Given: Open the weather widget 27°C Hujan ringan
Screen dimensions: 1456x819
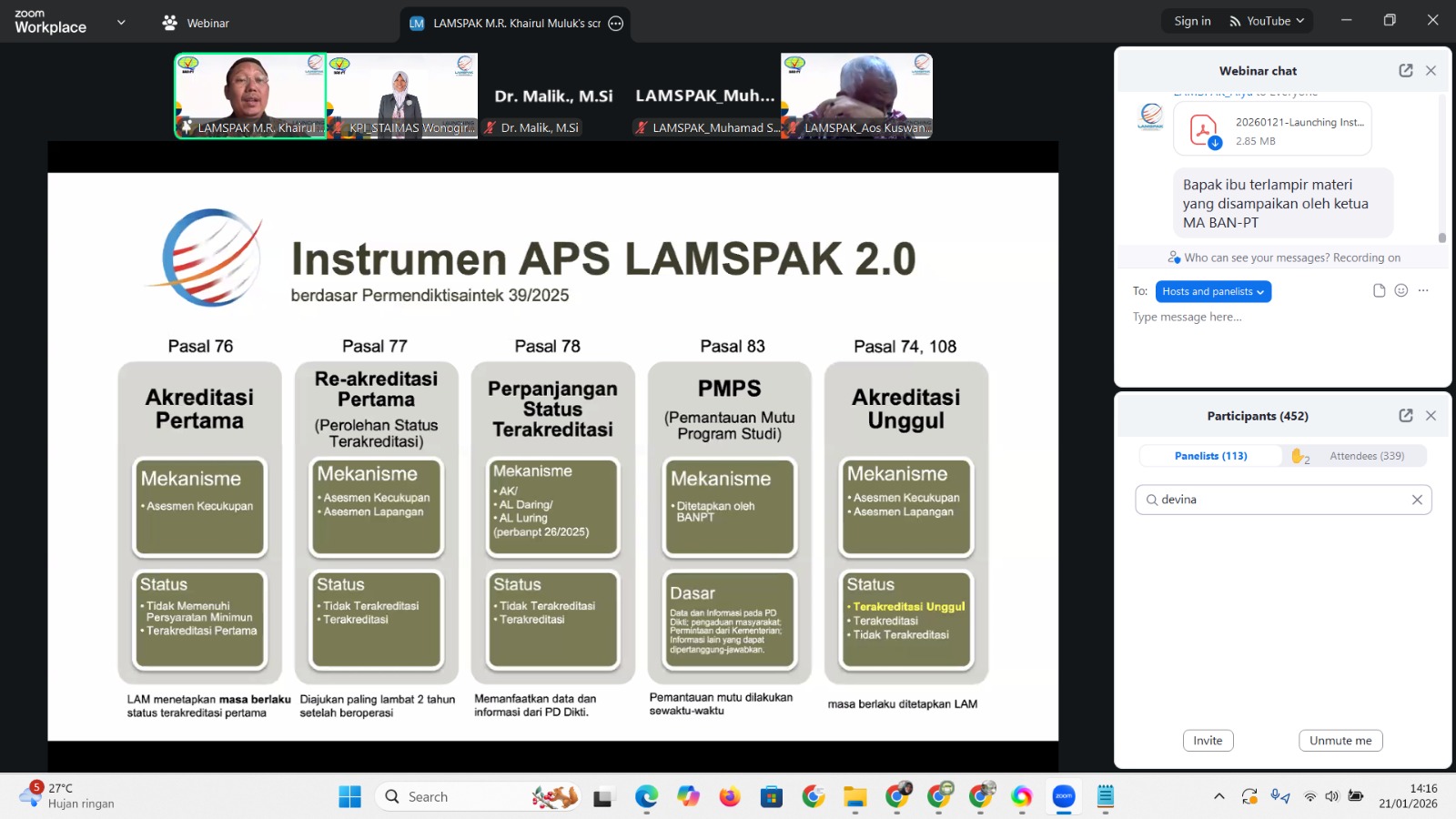Looking at the screenshot, I should click(68, 796).
